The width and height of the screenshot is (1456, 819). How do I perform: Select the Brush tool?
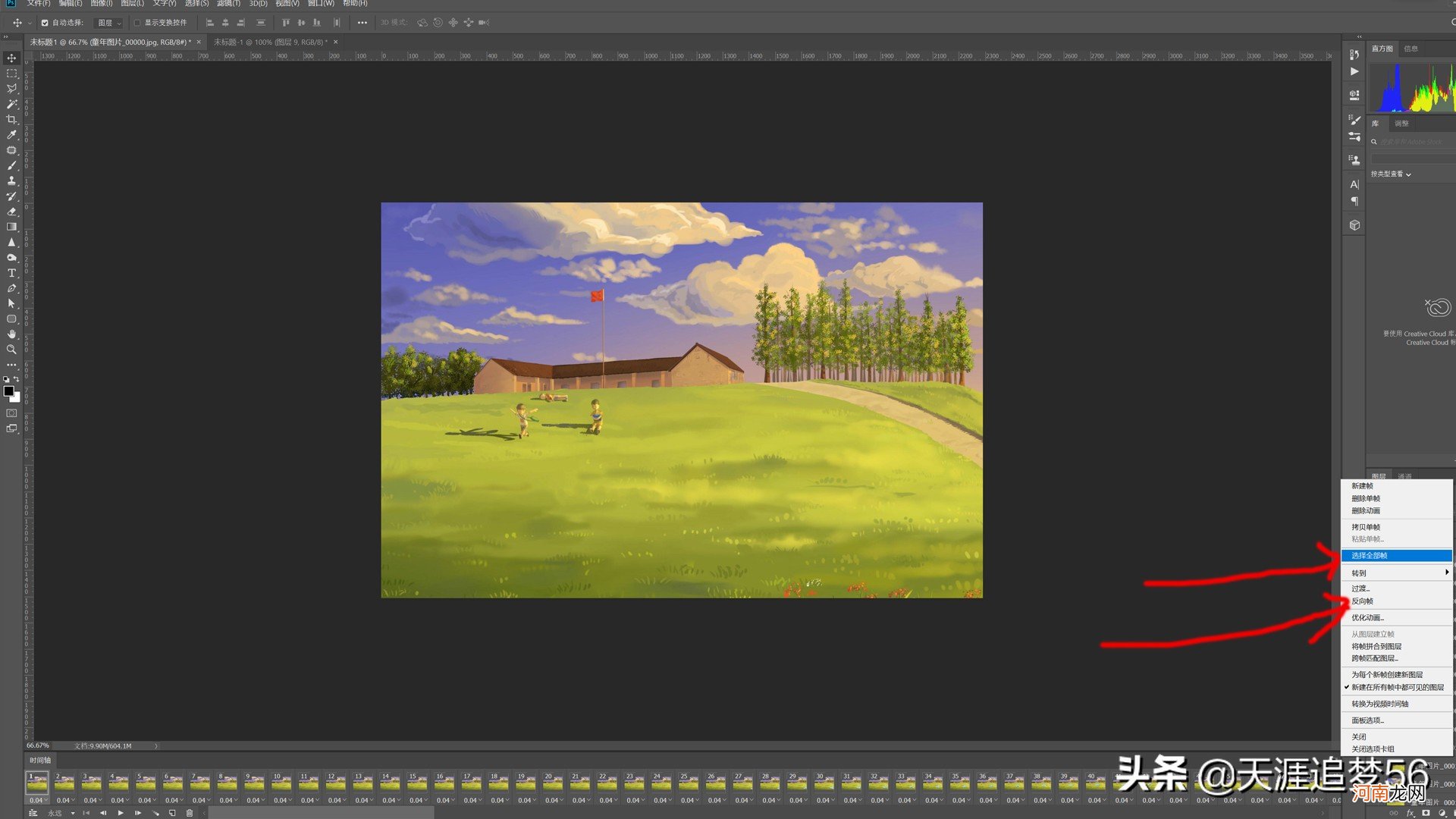pos(11,165)
